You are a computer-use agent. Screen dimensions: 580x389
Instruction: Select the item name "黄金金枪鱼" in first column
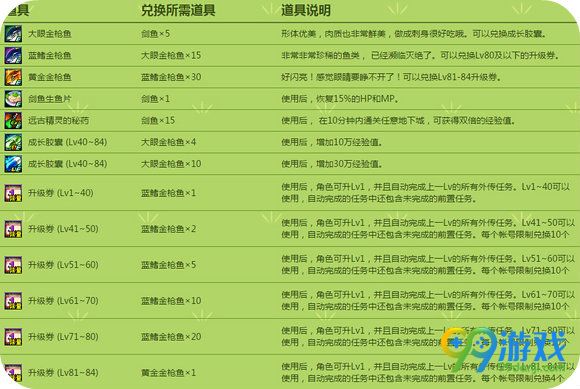point(50,77)
